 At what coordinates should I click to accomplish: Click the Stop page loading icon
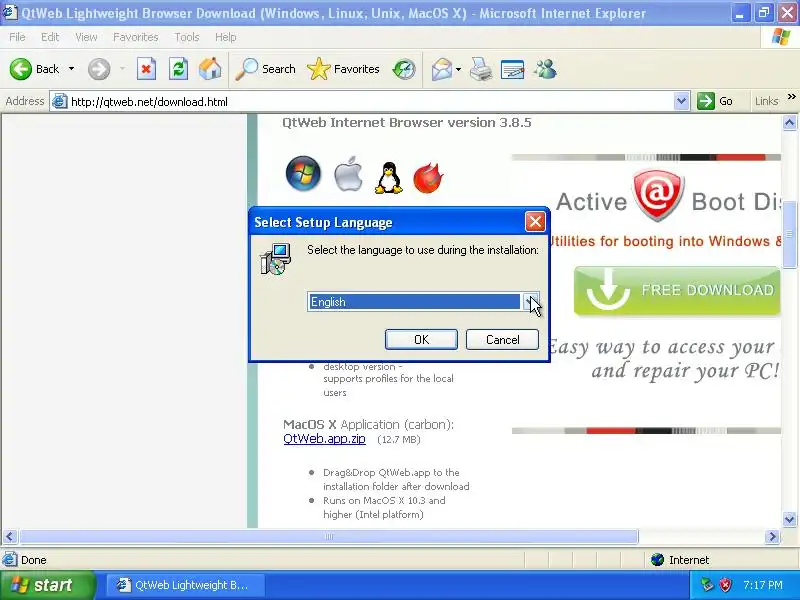click(146, 69)
